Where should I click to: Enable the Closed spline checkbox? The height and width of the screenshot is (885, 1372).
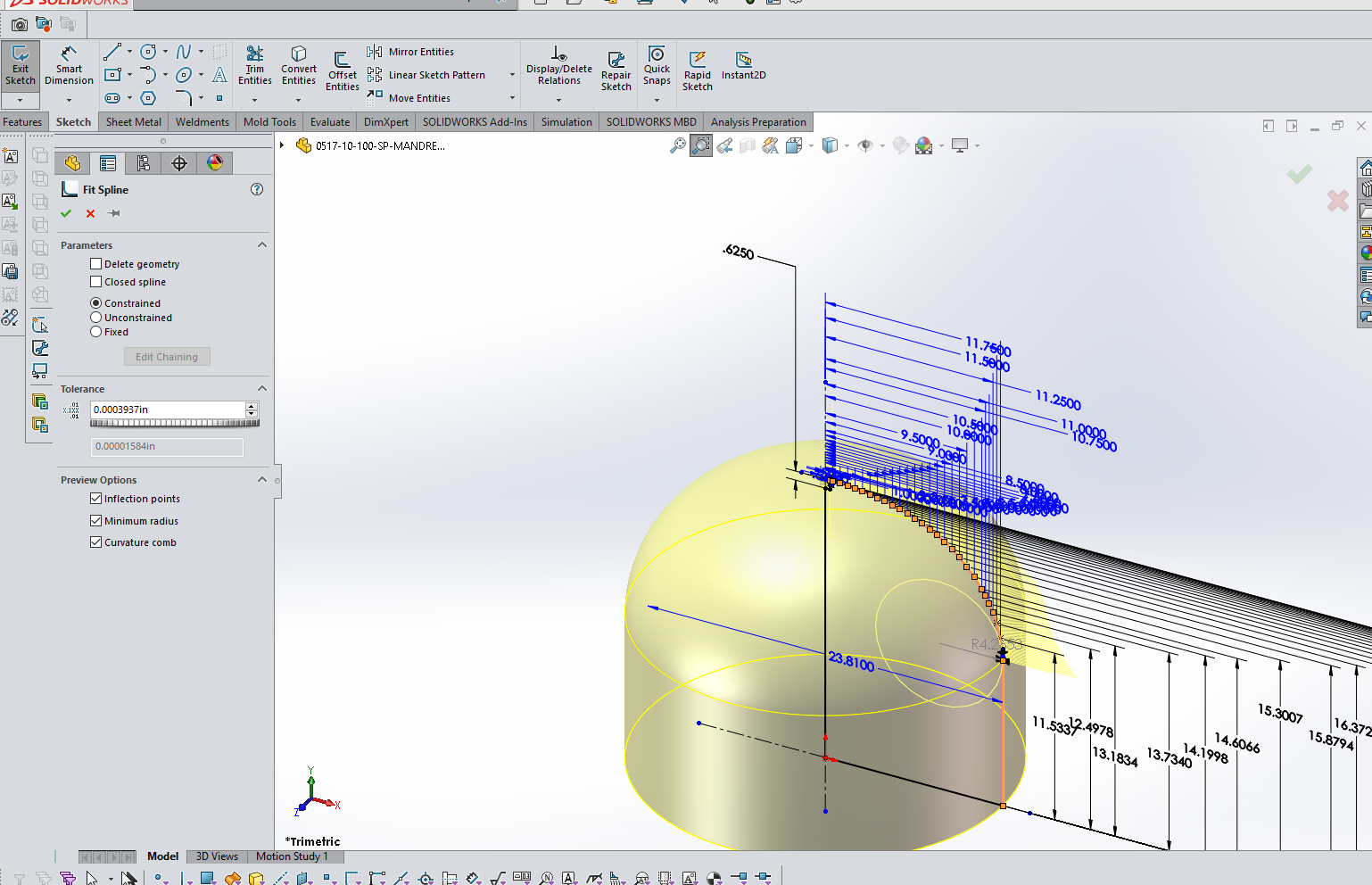pos(95,282)
